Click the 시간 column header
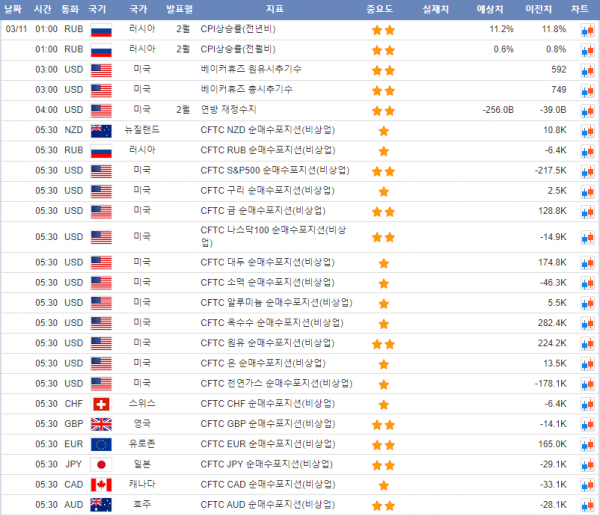Image resolution: width=600 pixels, height=516 pixels. tap(44, 8)
